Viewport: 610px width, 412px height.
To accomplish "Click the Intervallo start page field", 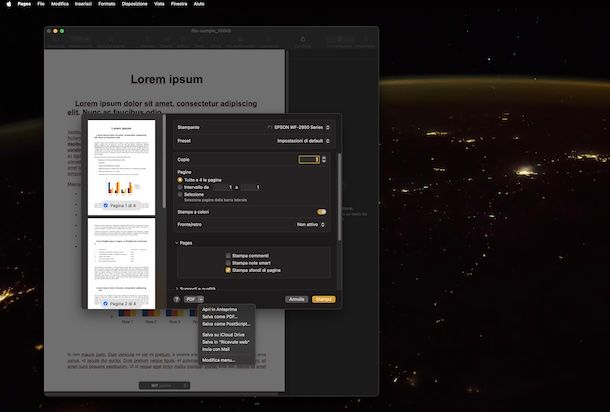I will [x=223, y=187].
